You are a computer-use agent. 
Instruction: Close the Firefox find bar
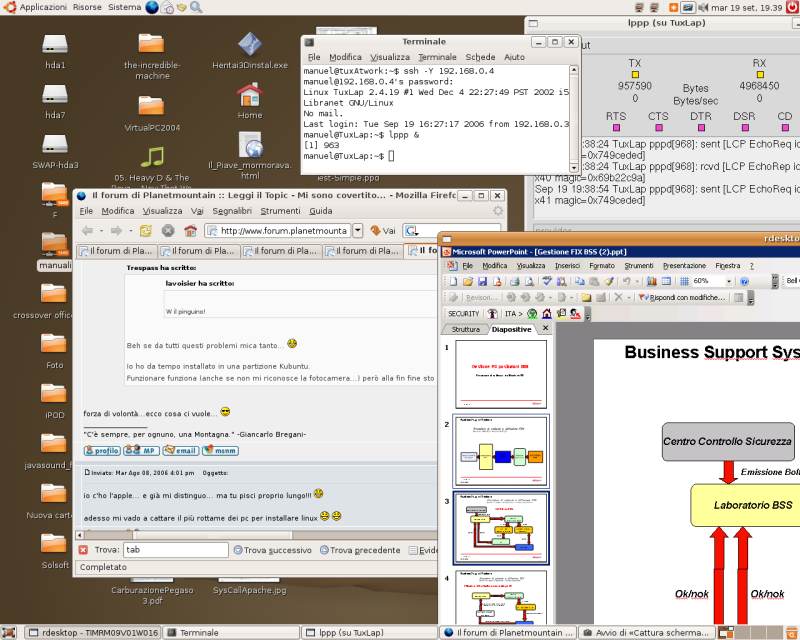(x=83, y=550)
